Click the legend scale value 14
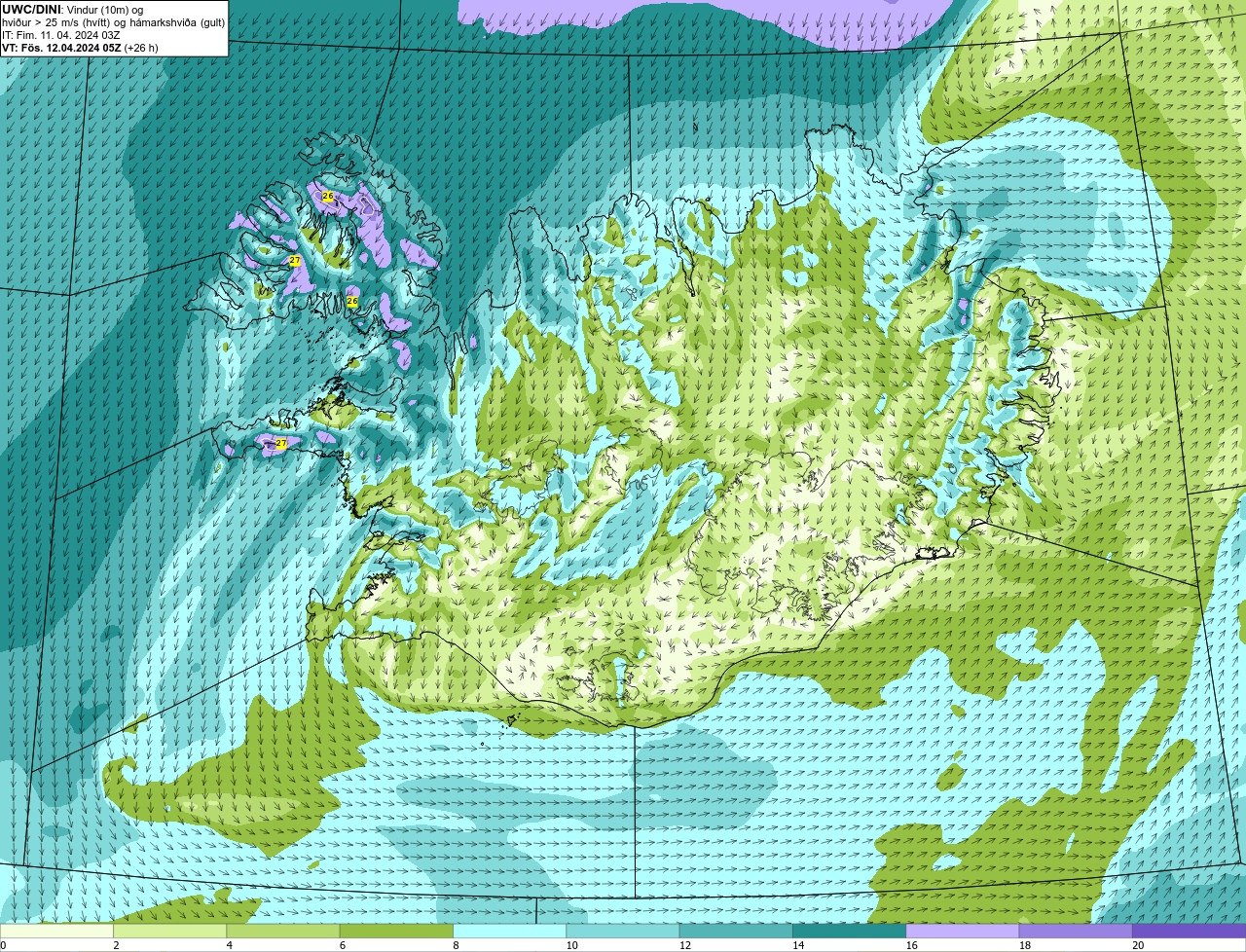 [x=797, y=945]
